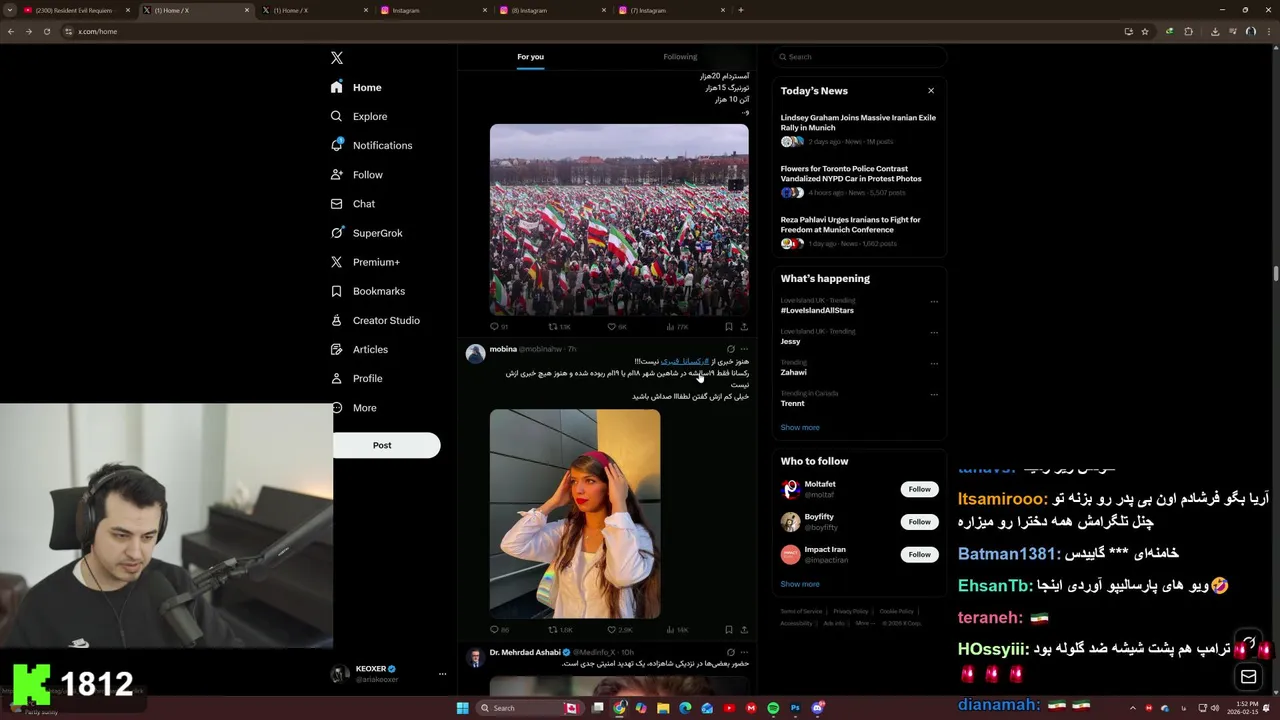This screenshot has width=1280, height=720.
Task: Open the Bookmarks icon
Action: [337, 291]
